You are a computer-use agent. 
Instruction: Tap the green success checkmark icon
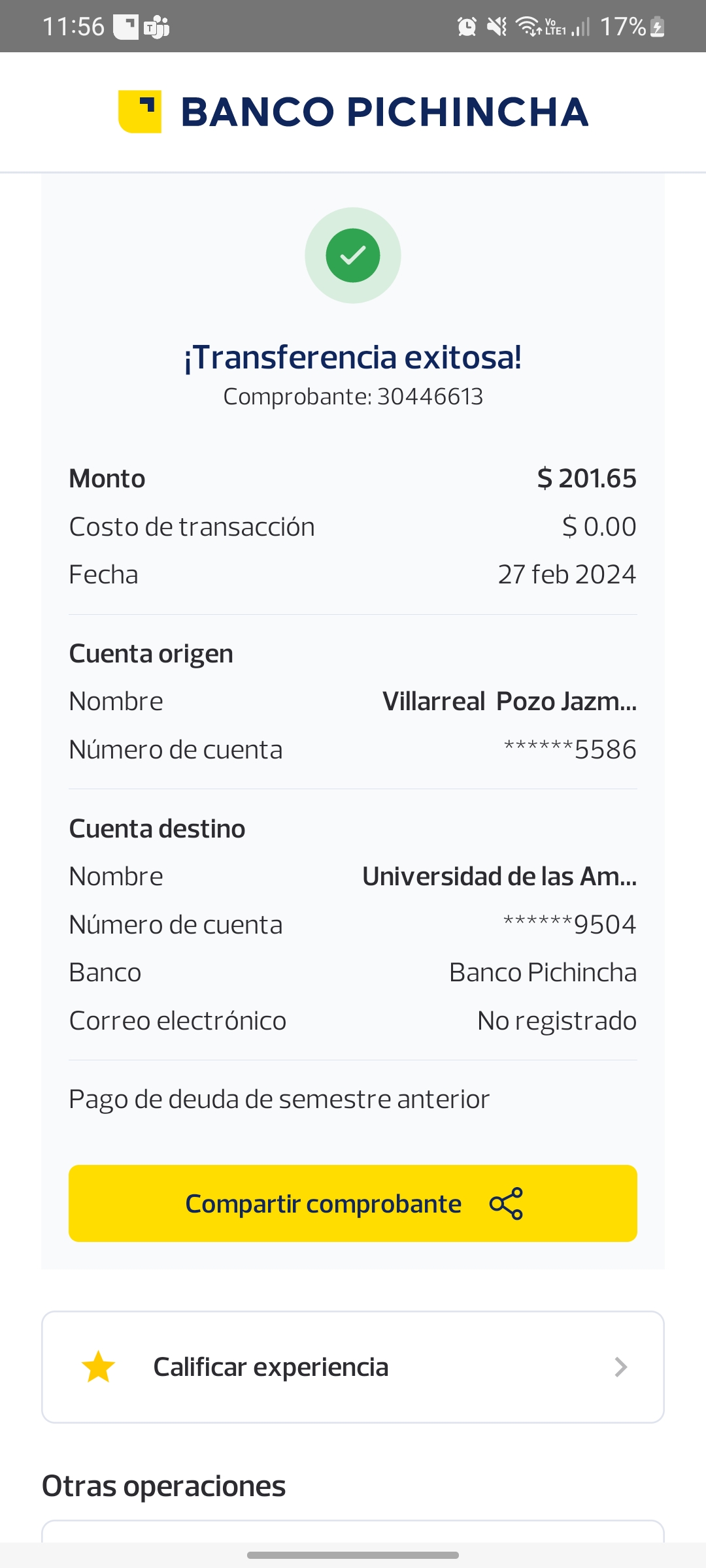353,255
